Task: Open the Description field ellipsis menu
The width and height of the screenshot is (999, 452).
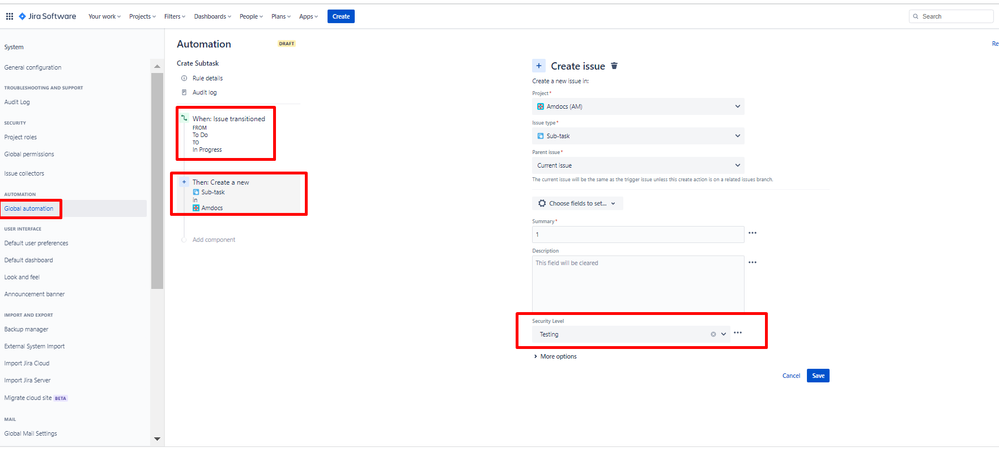Action: (752, 262)
